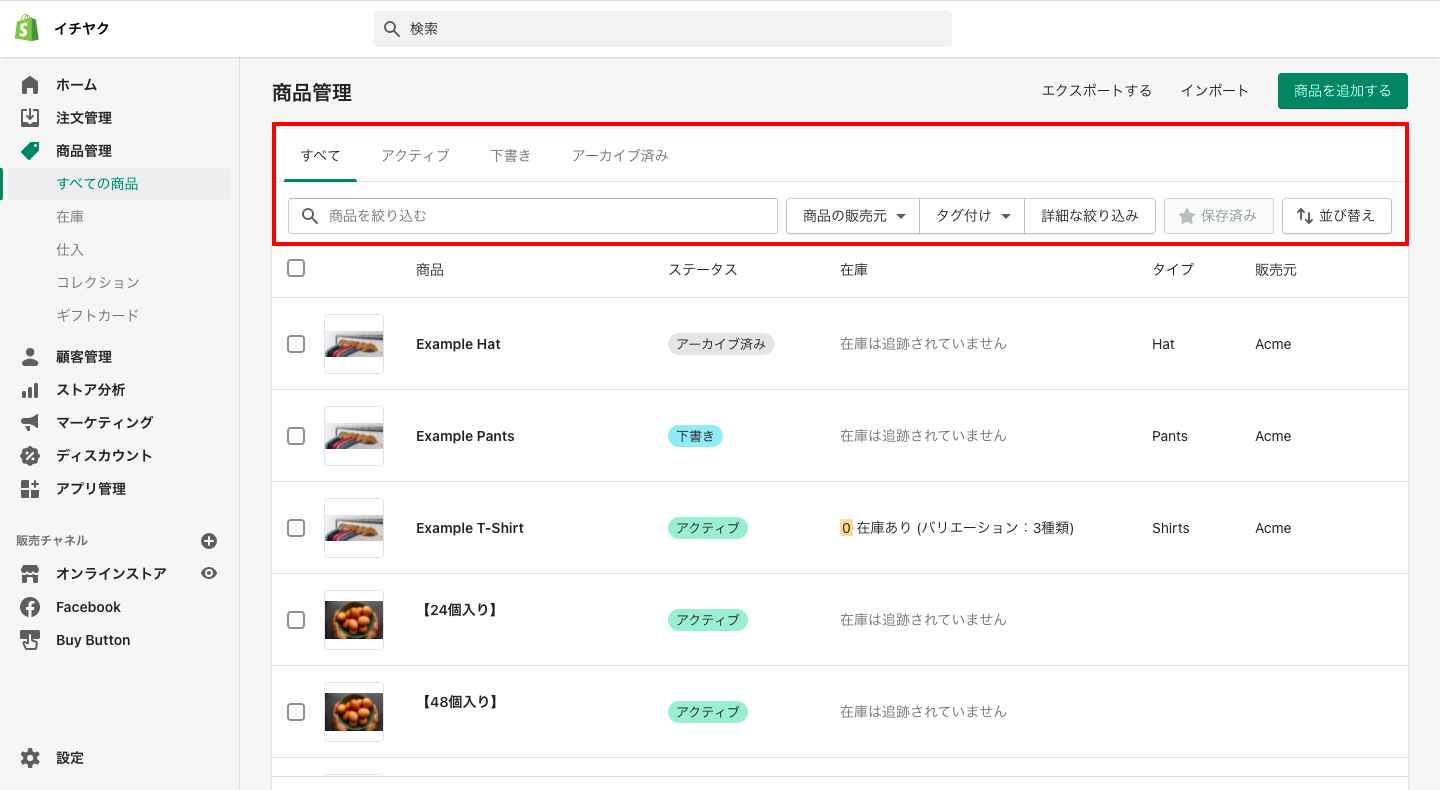
Task: Click the アーカイブ済み status badge on Example Hat
Action: pyautogui.click(x=721, y=344)
